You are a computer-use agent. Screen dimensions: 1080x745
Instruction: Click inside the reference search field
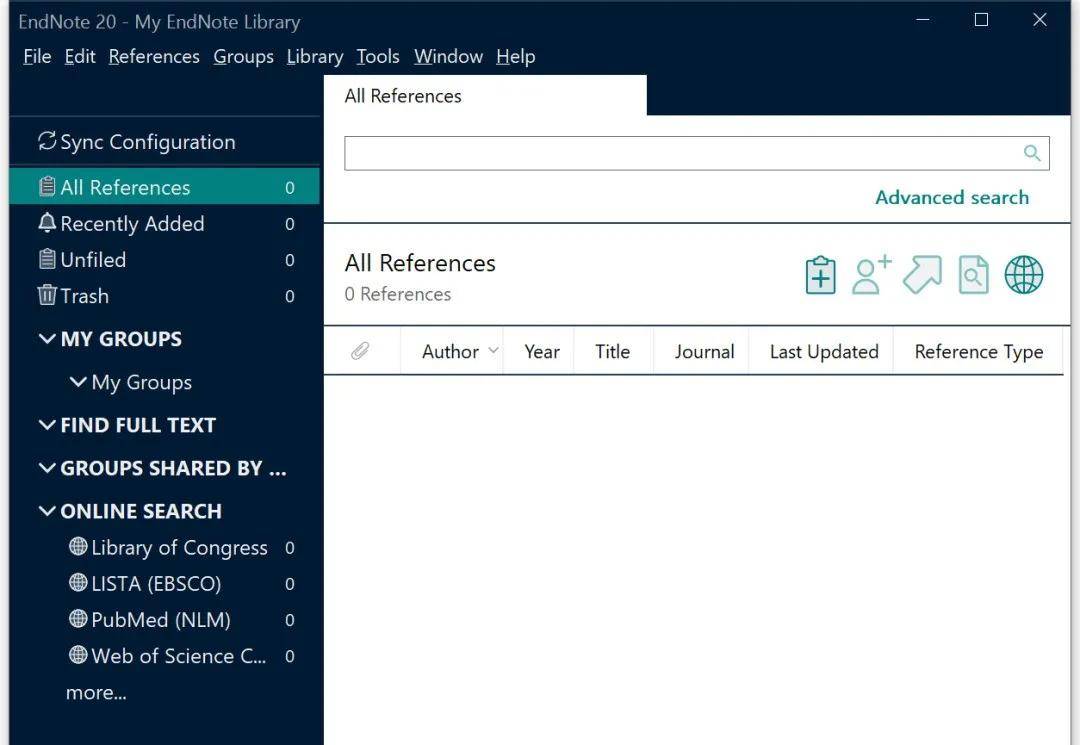680,153
